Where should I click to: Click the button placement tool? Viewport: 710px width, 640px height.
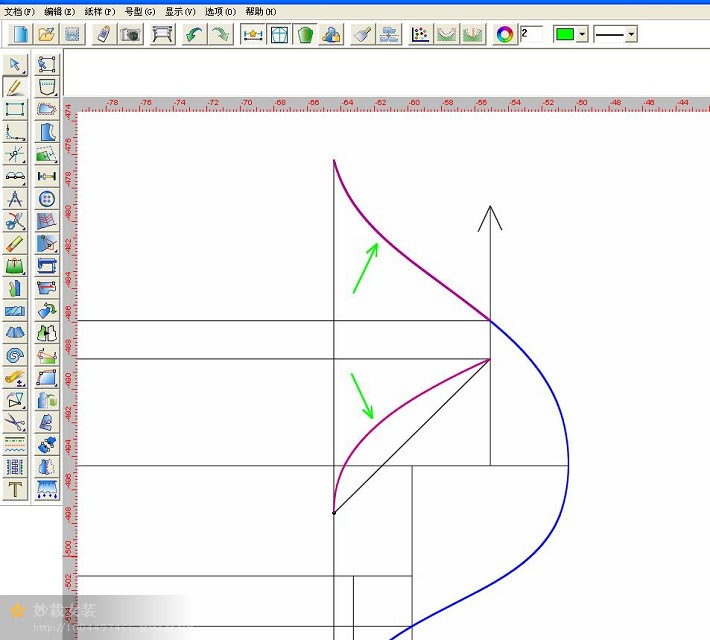click(46, 199)
